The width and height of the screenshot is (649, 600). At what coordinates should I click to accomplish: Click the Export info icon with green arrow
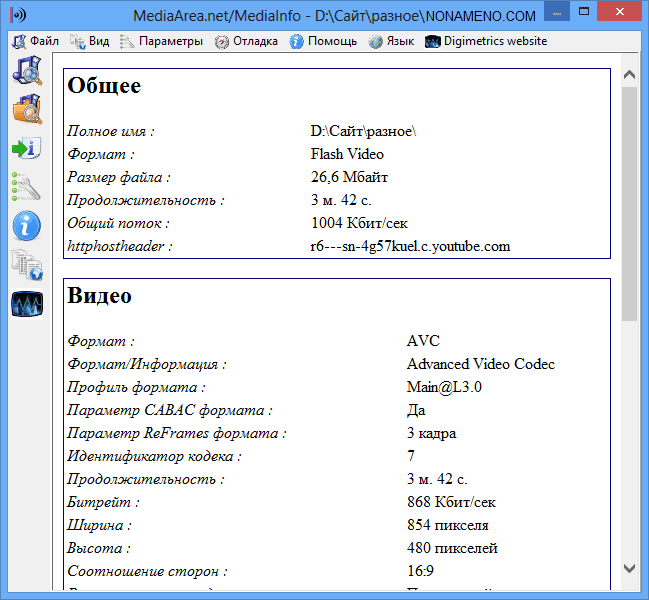coord(27,148)
